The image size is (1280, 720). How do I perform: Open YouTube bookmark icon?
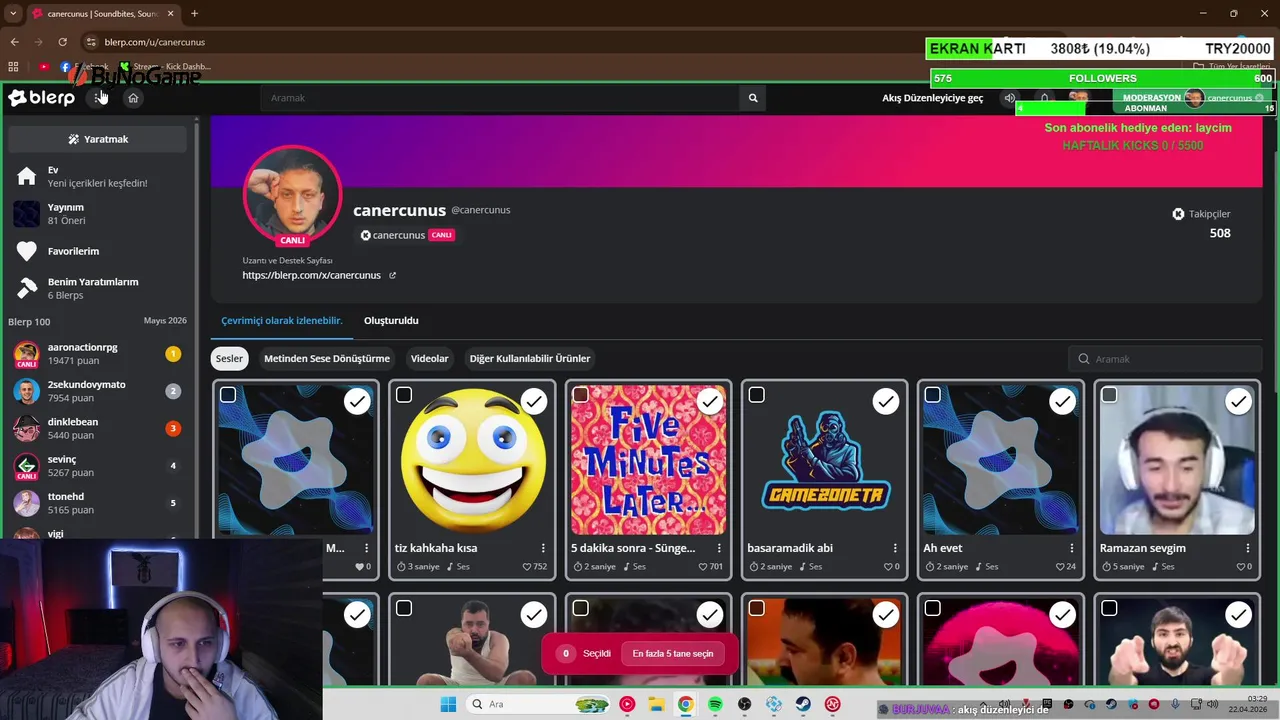click(x=43, y=67)
